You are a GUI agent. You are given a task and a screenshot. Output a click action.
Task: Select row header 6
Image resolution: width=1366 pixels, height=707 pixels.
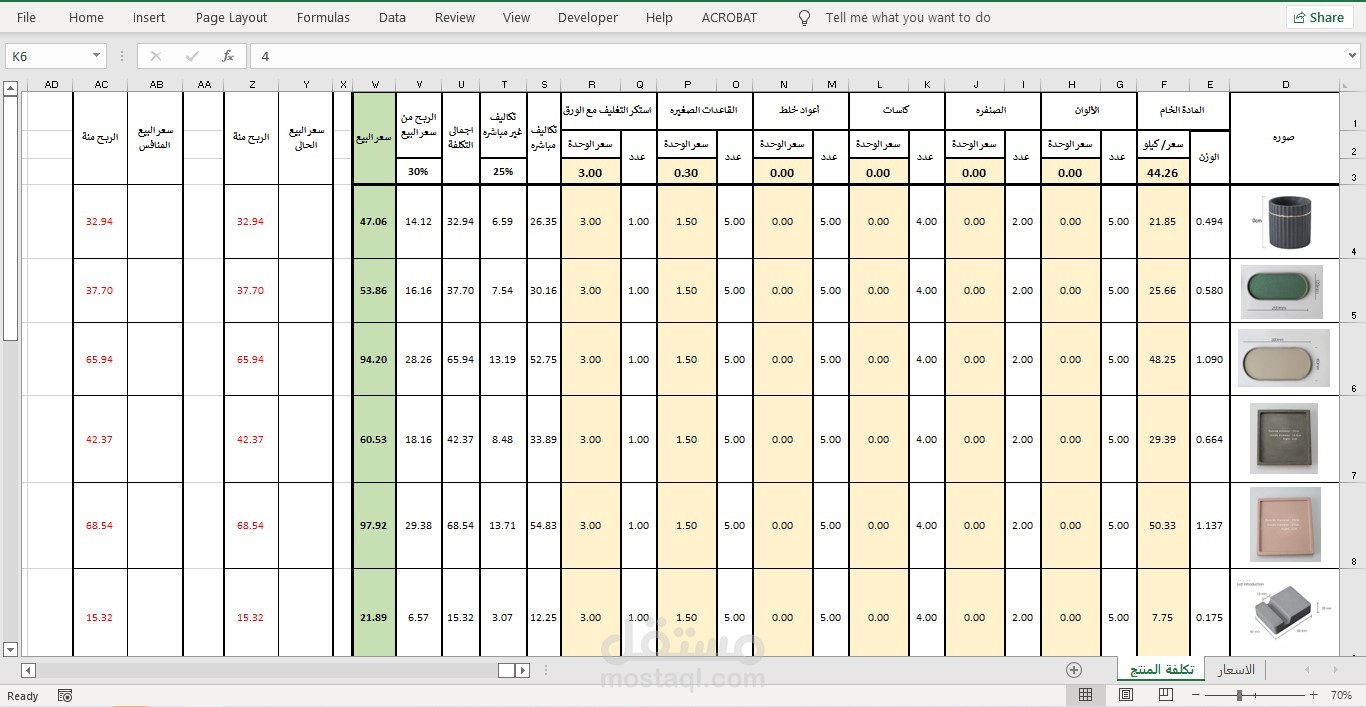1352,359
